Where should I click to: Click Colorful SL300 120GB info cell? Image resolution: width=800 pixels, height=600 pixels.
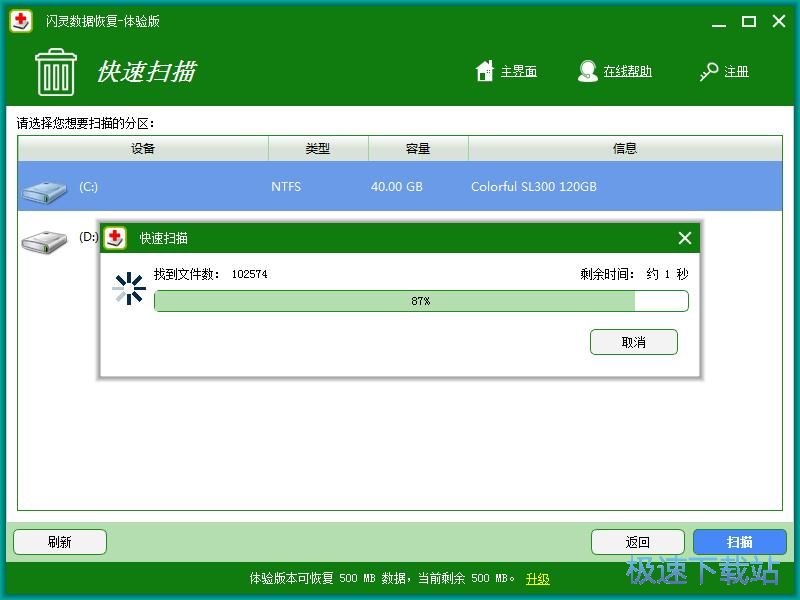pyautogui.click(x=534, y=187)
